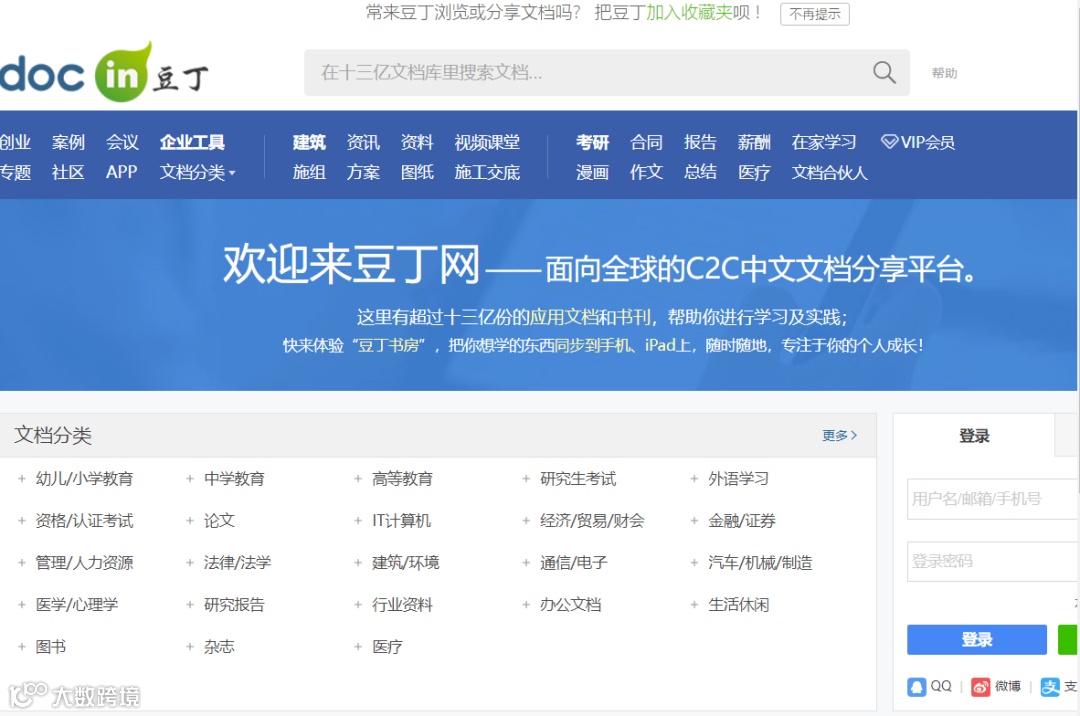
Task: Focus the document search input field
Action: point(607,72)
